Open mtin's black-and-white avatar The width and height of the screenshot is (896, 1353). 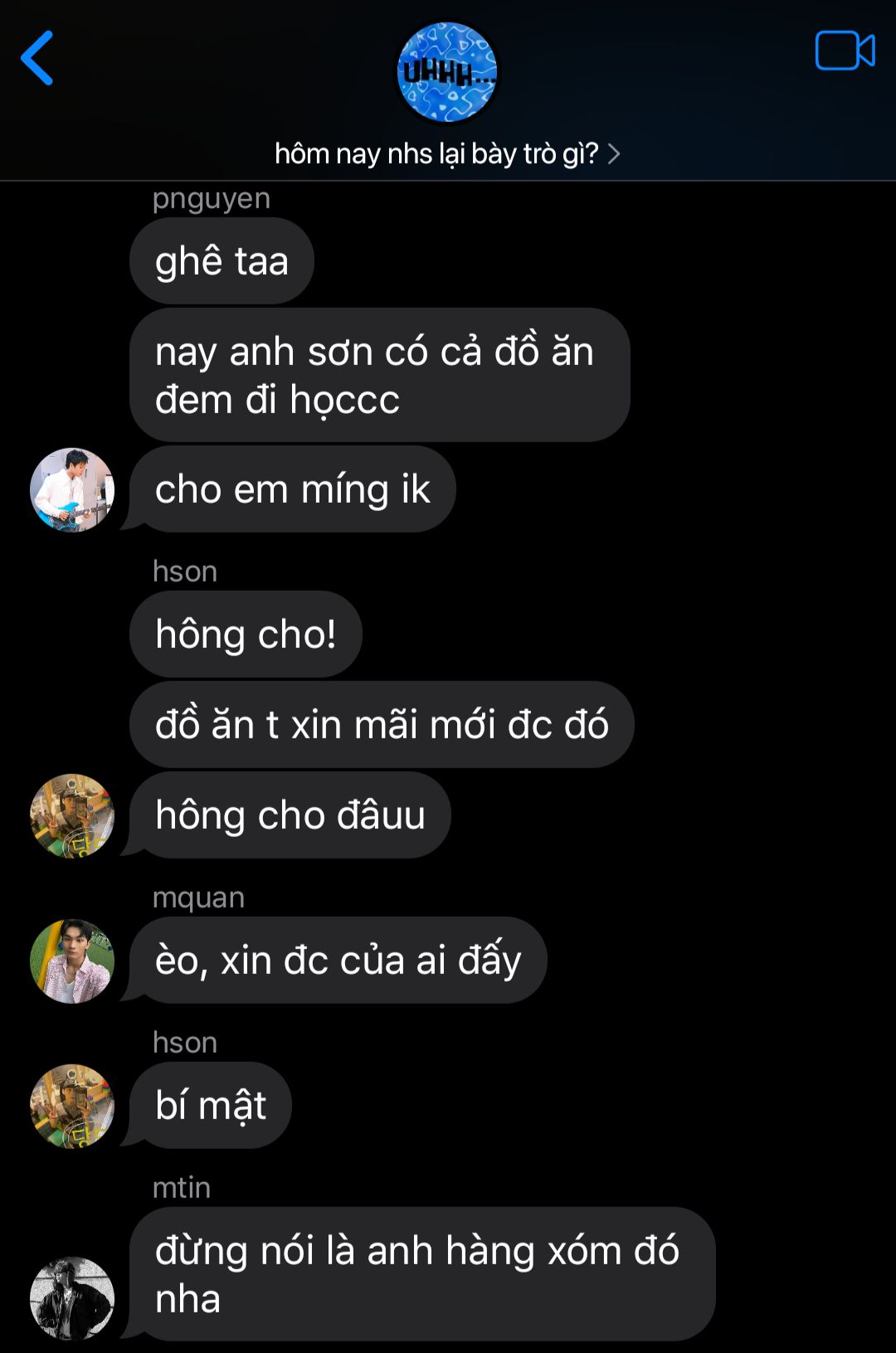72,1298
